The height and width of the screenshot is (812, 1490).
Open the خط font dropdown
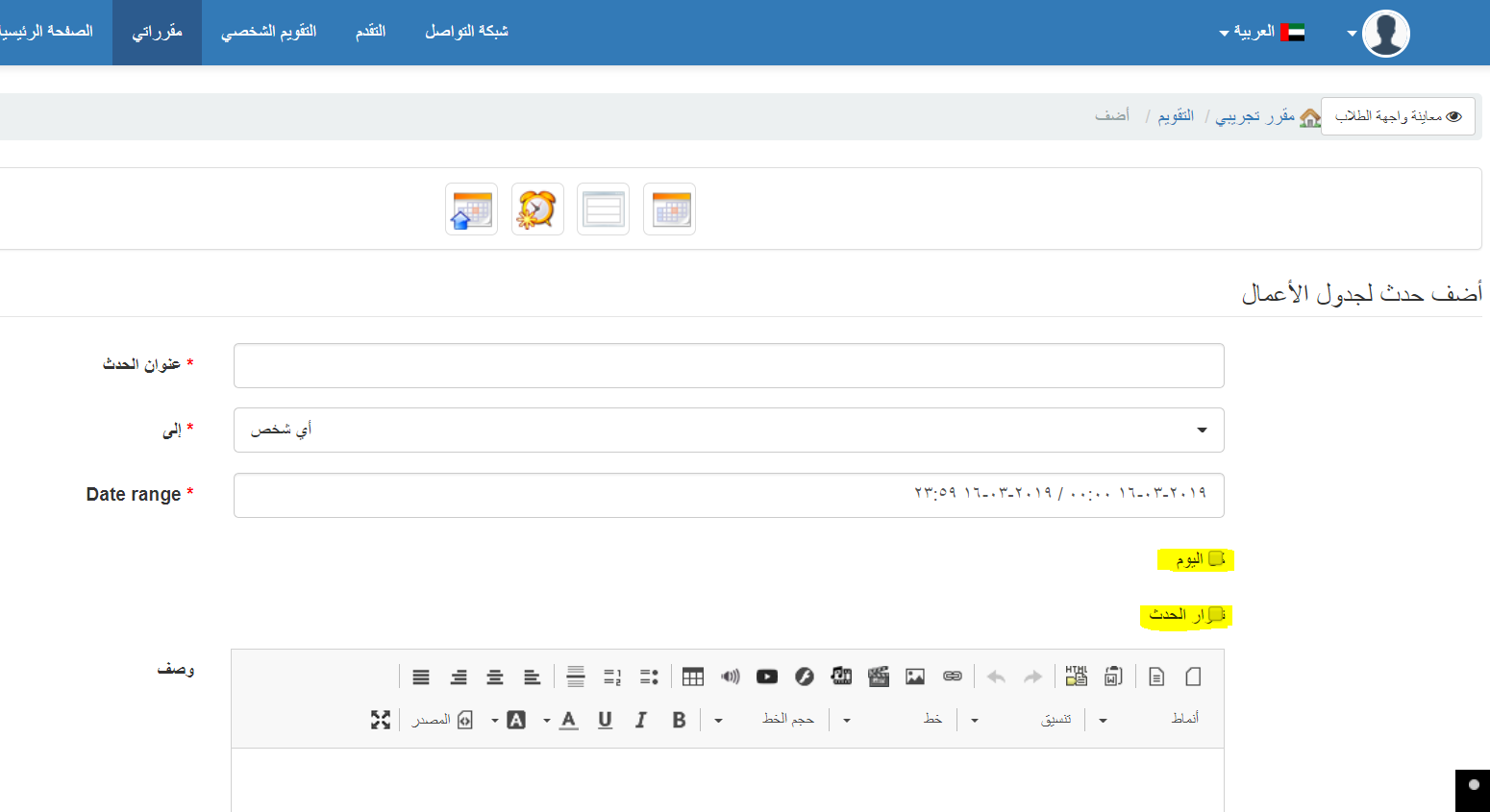pyautogui.click(x=895, y=720)
